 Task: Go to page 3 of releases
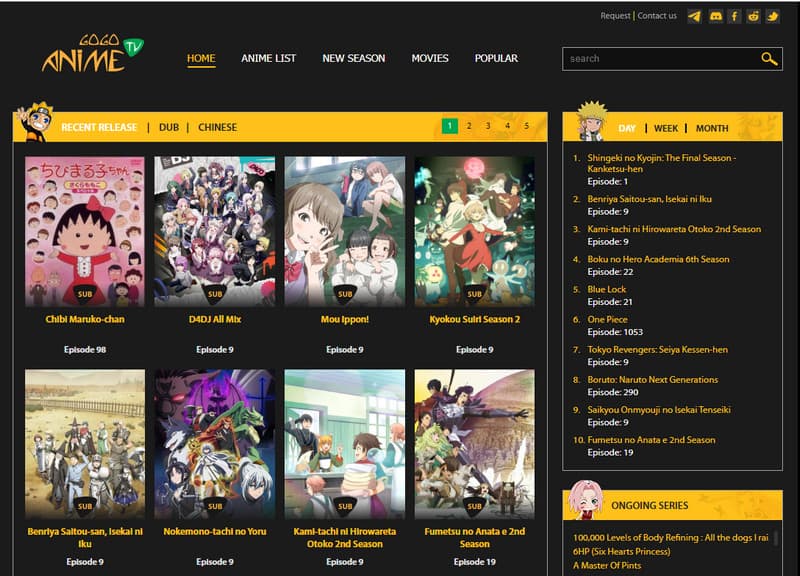488,126
